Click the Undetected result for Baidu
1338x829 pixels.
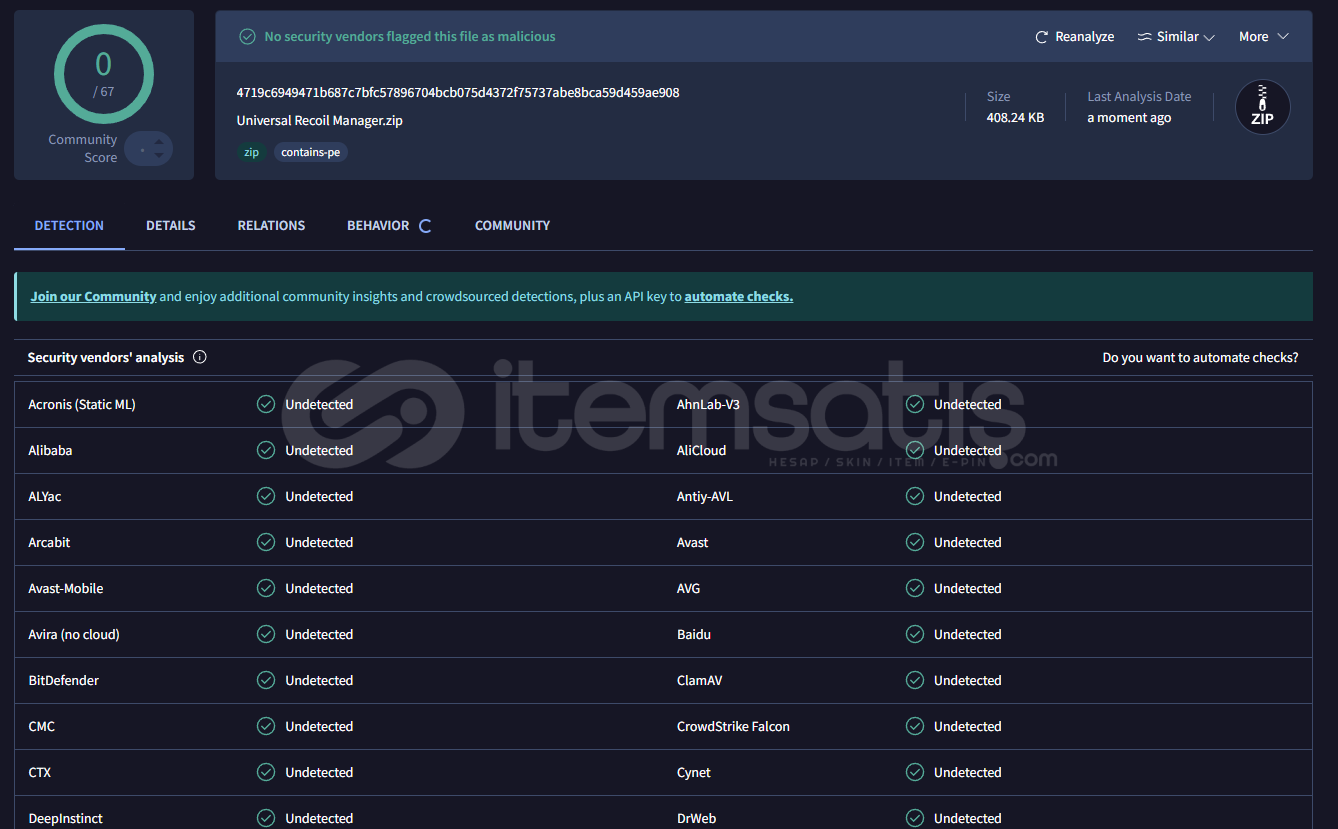coord(967,635)
